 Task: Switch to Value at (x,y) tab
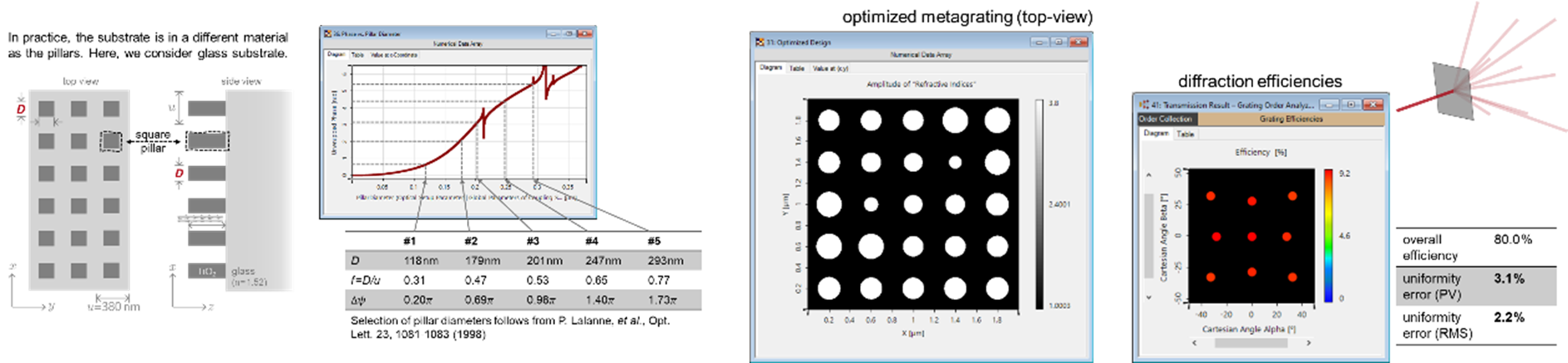click(x=830, y=68)
